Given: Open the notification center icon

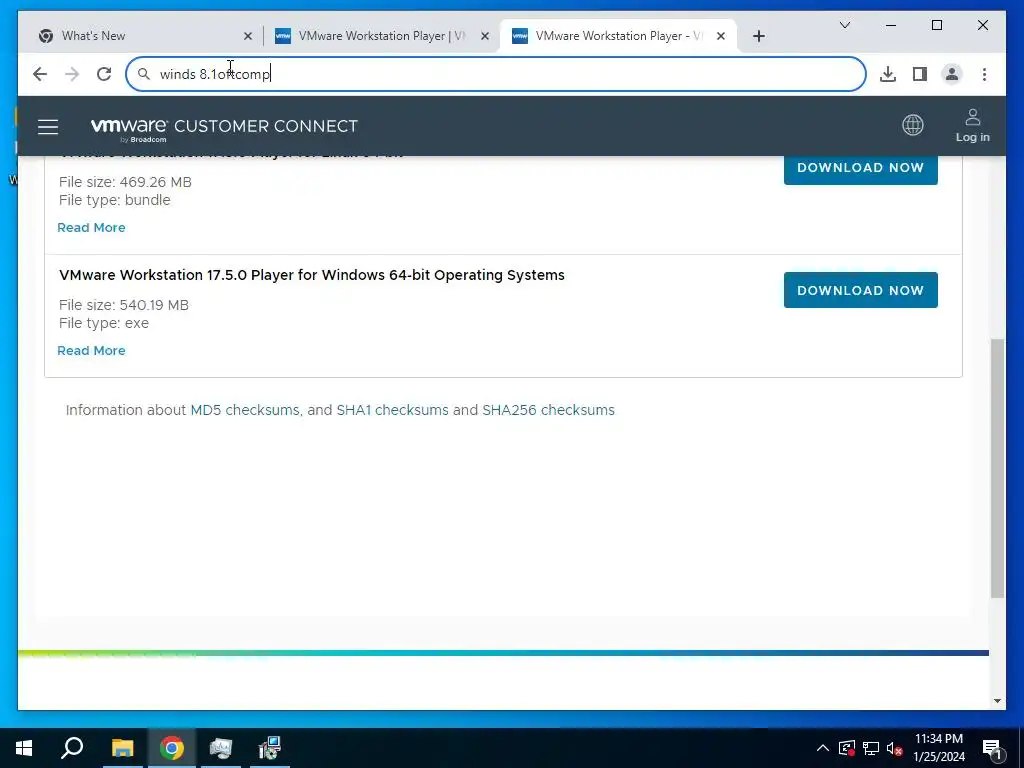Looking at the screenshot, I should tap(992, 748).
